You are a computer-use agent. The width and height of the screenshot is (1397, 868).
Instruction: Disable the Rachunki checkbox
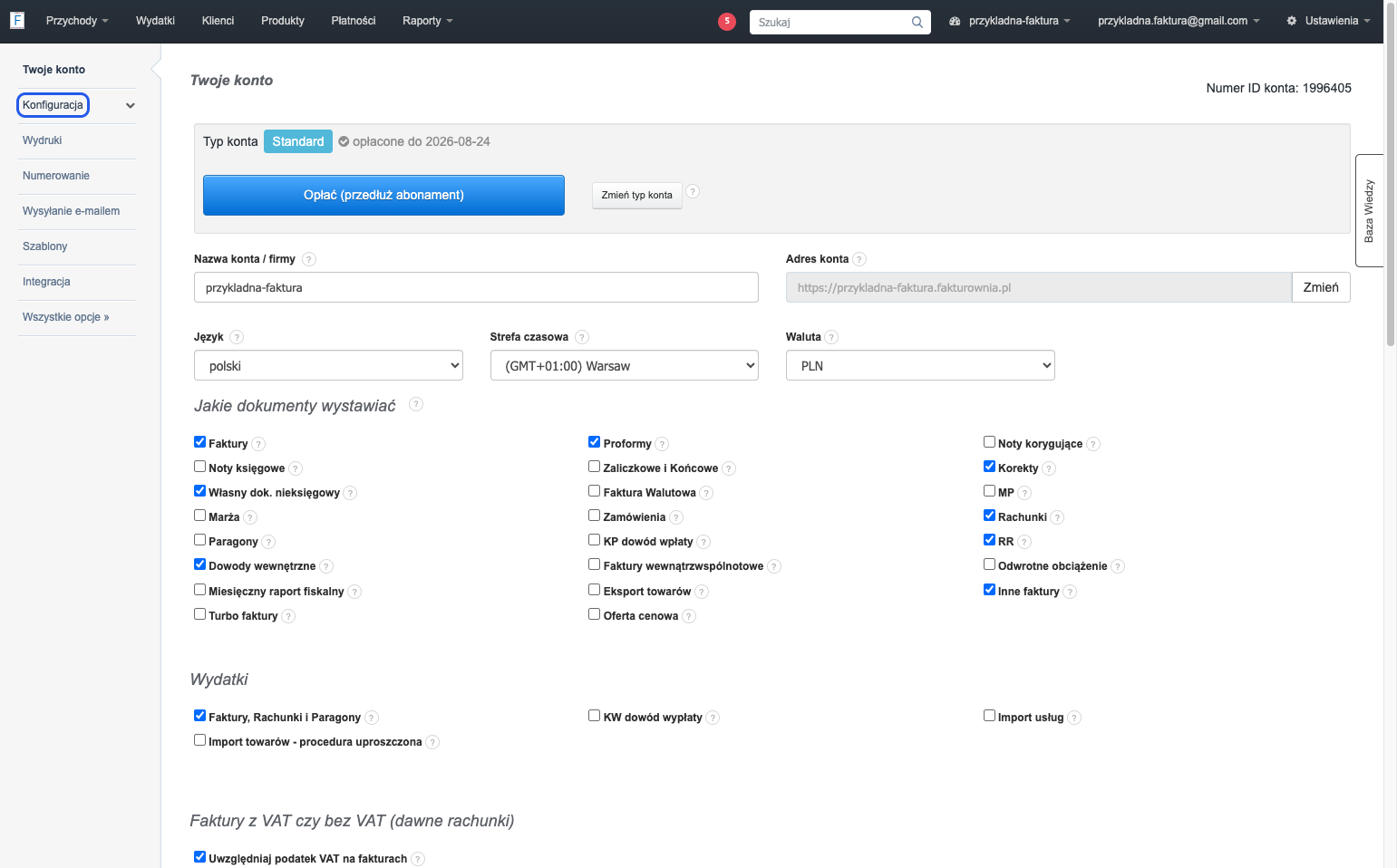click(x=989, y=516)
